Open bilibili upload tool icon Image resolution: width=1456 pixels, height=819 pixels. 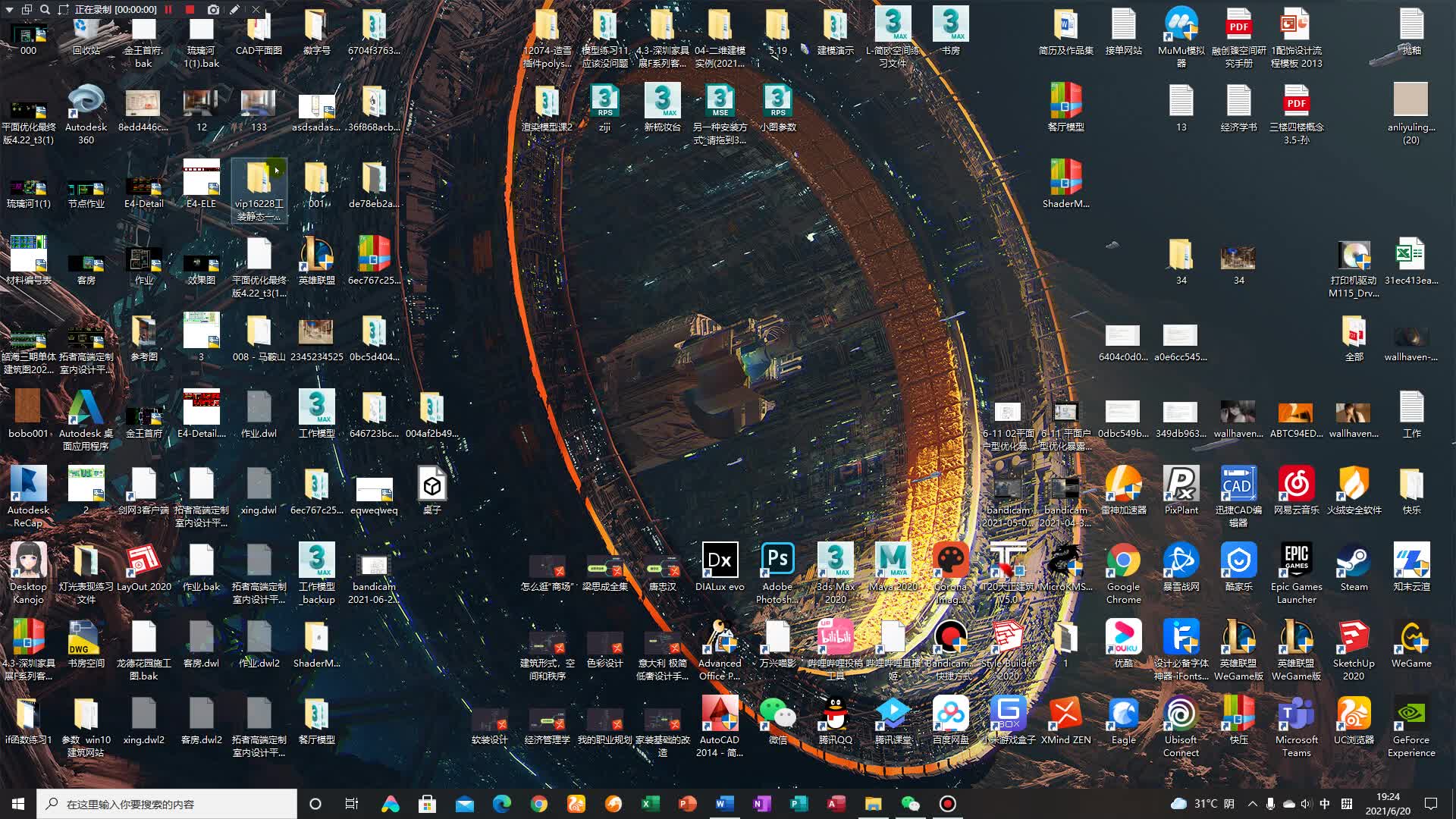[x=835, y=649]
